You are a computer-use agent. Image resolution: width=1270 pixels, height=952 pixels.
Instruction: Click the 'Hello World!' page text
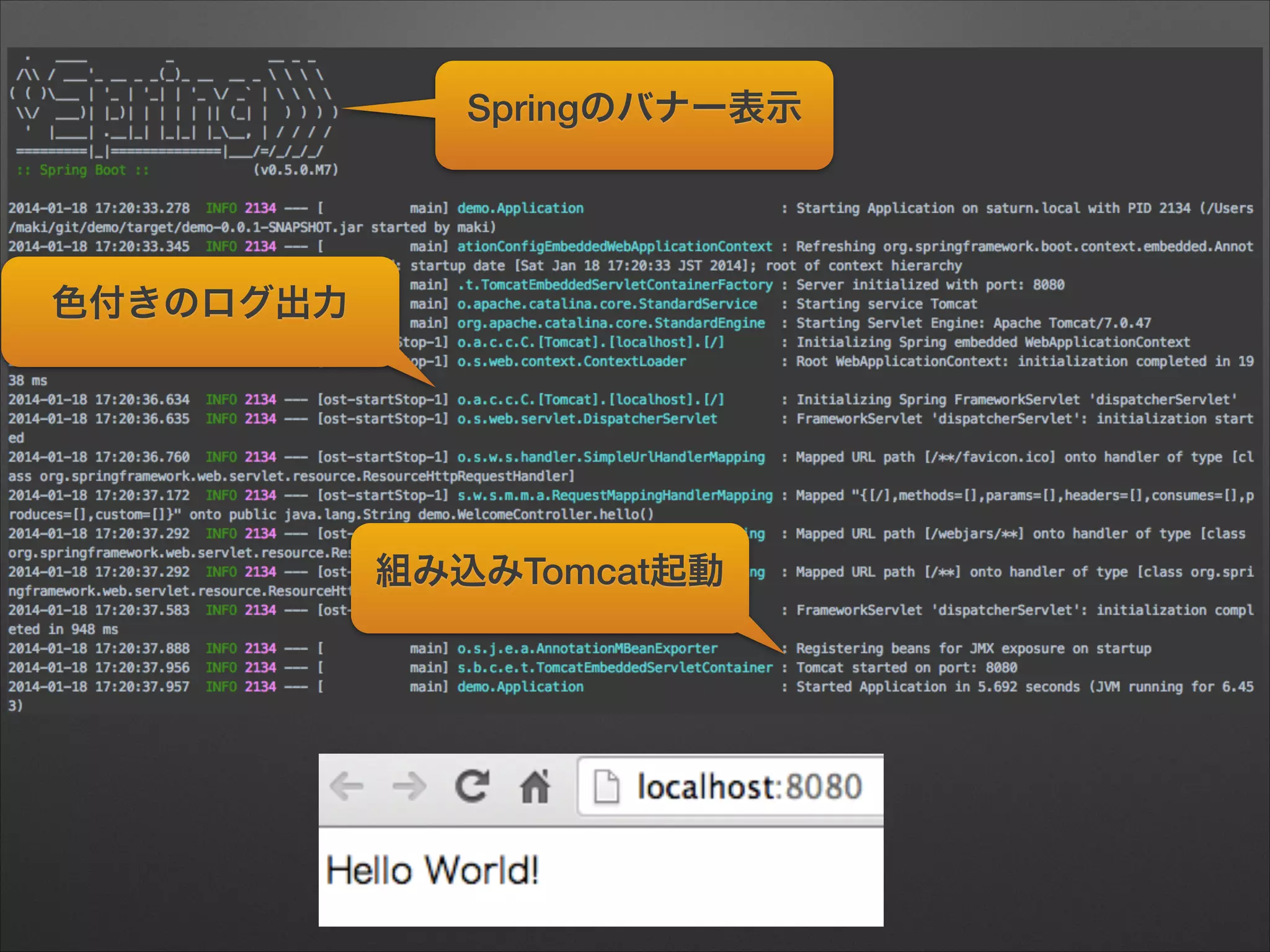click(432, 870)
